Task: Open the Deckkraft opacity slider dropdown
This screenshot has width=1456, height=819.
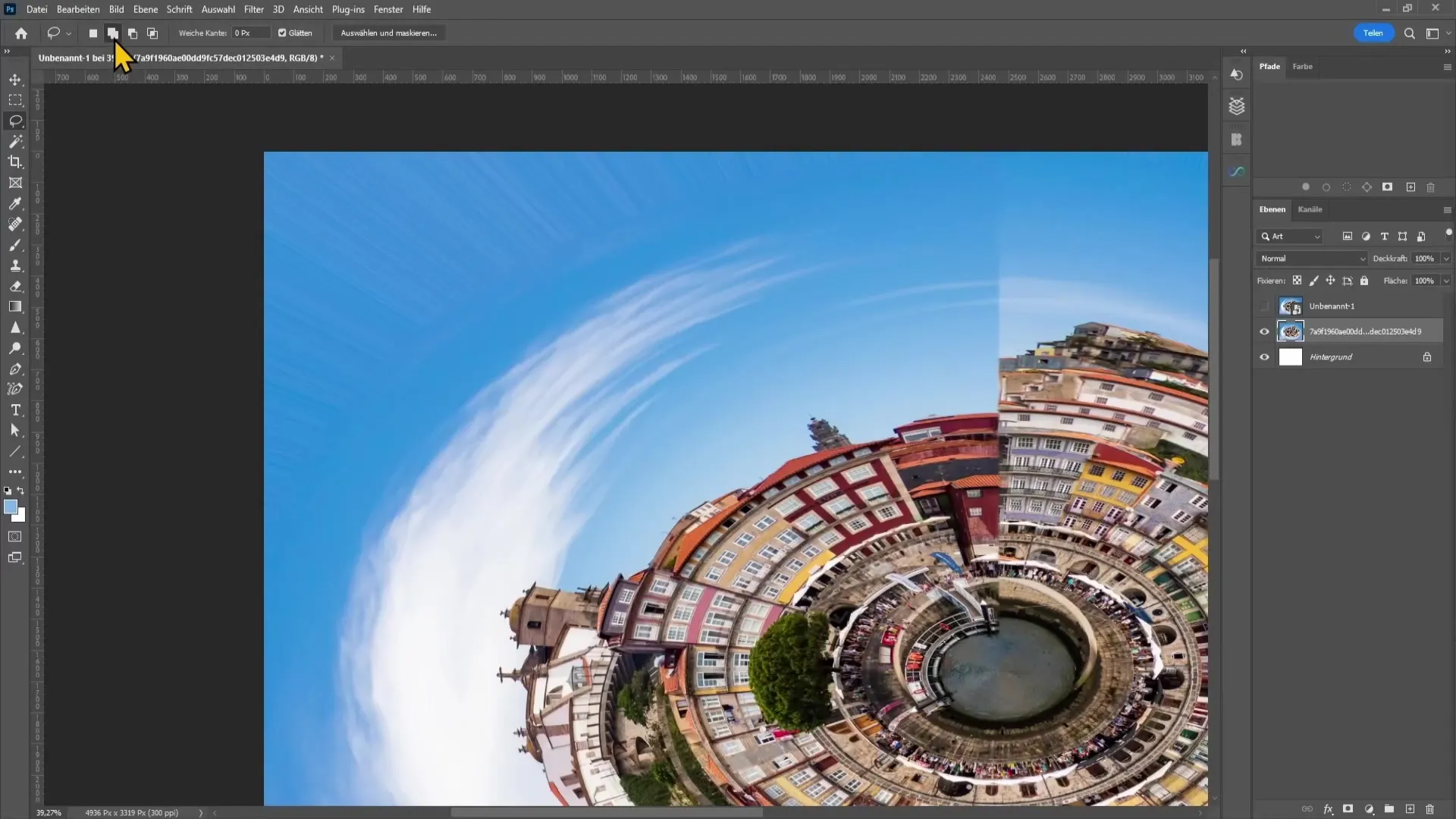Action: [x=1446, y=259]
